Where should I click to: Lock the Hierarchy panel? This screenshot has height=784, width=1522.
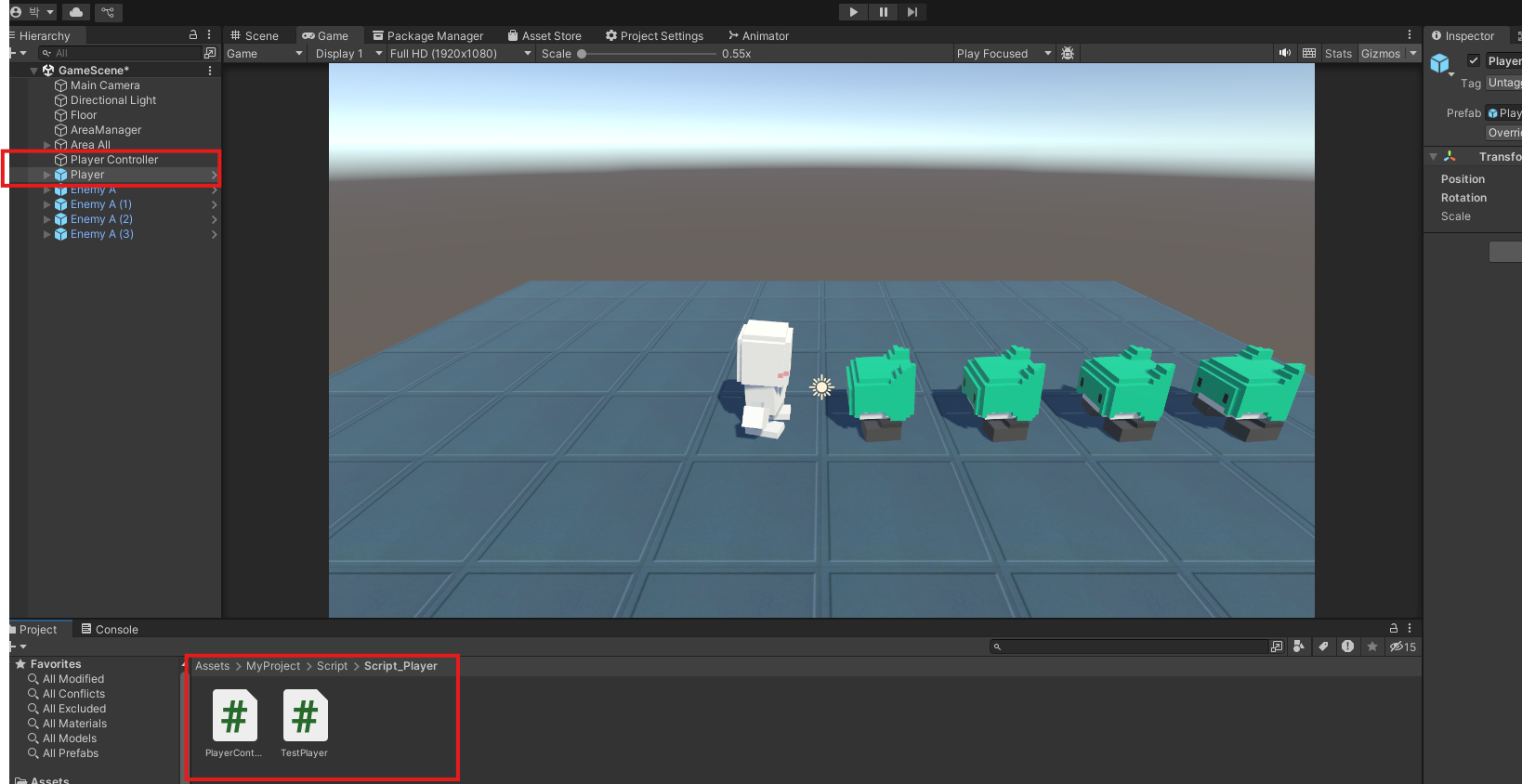point(193,34)
